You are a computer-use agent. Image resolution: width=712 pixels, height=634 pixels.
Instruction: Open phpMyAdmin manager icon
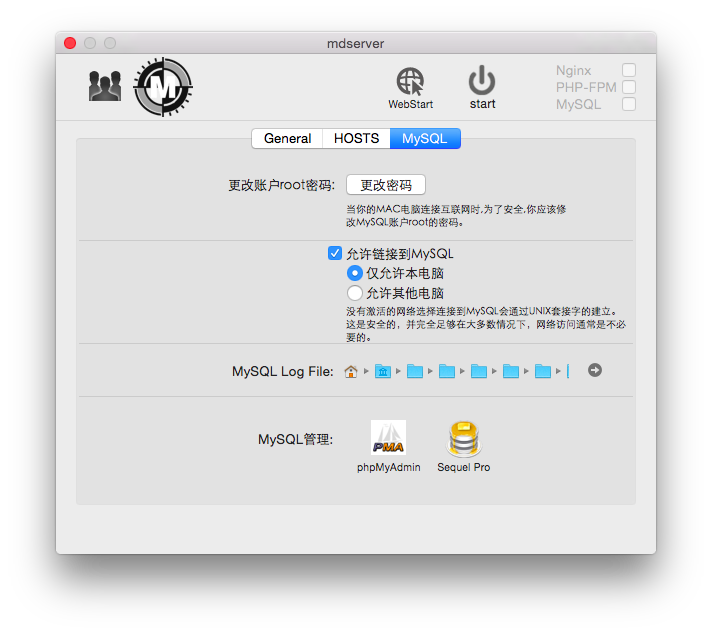[x=388, y=437]
